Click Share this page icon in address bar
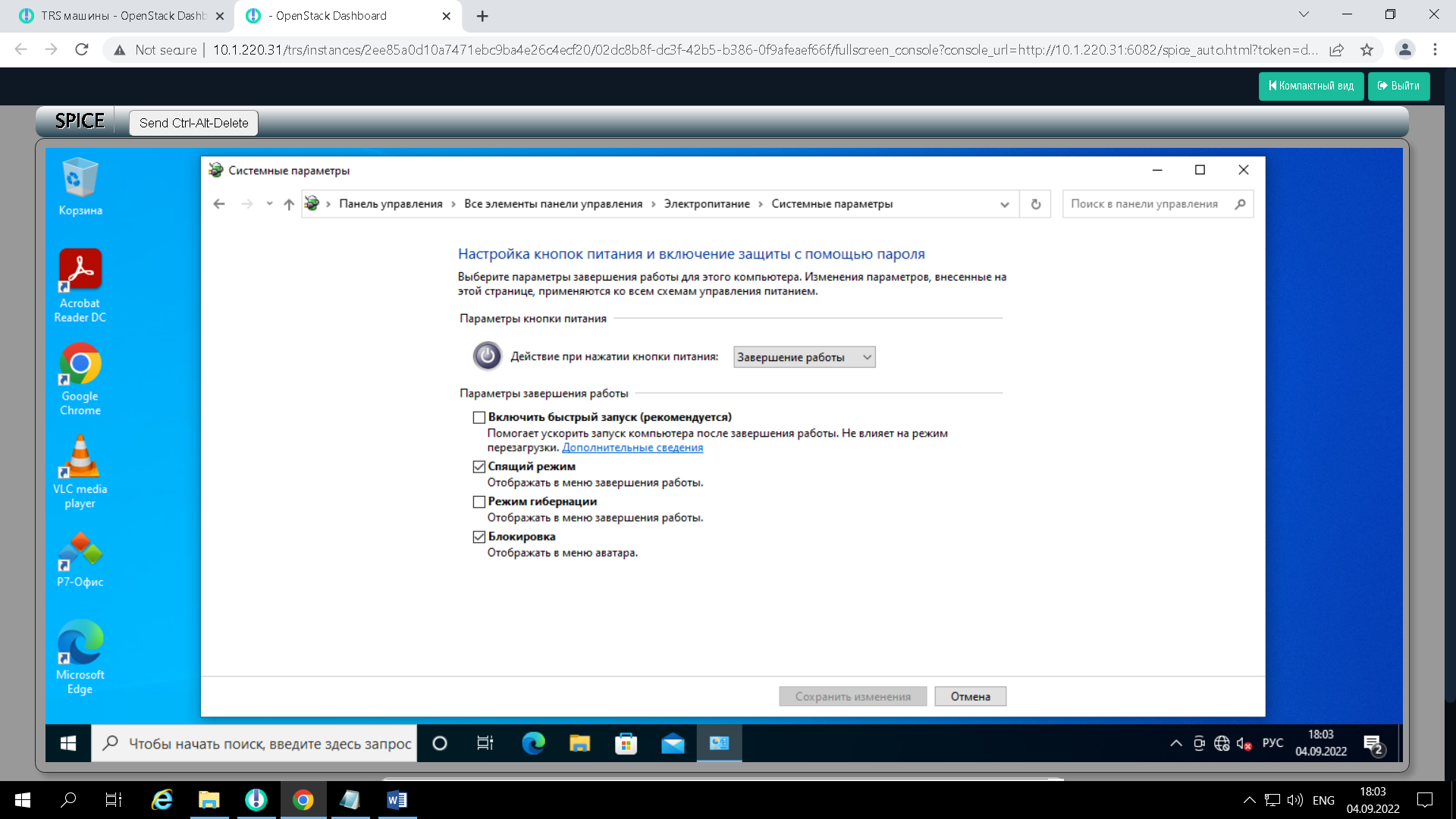Screen dimensions: 1456x819 click(1336, 50)
